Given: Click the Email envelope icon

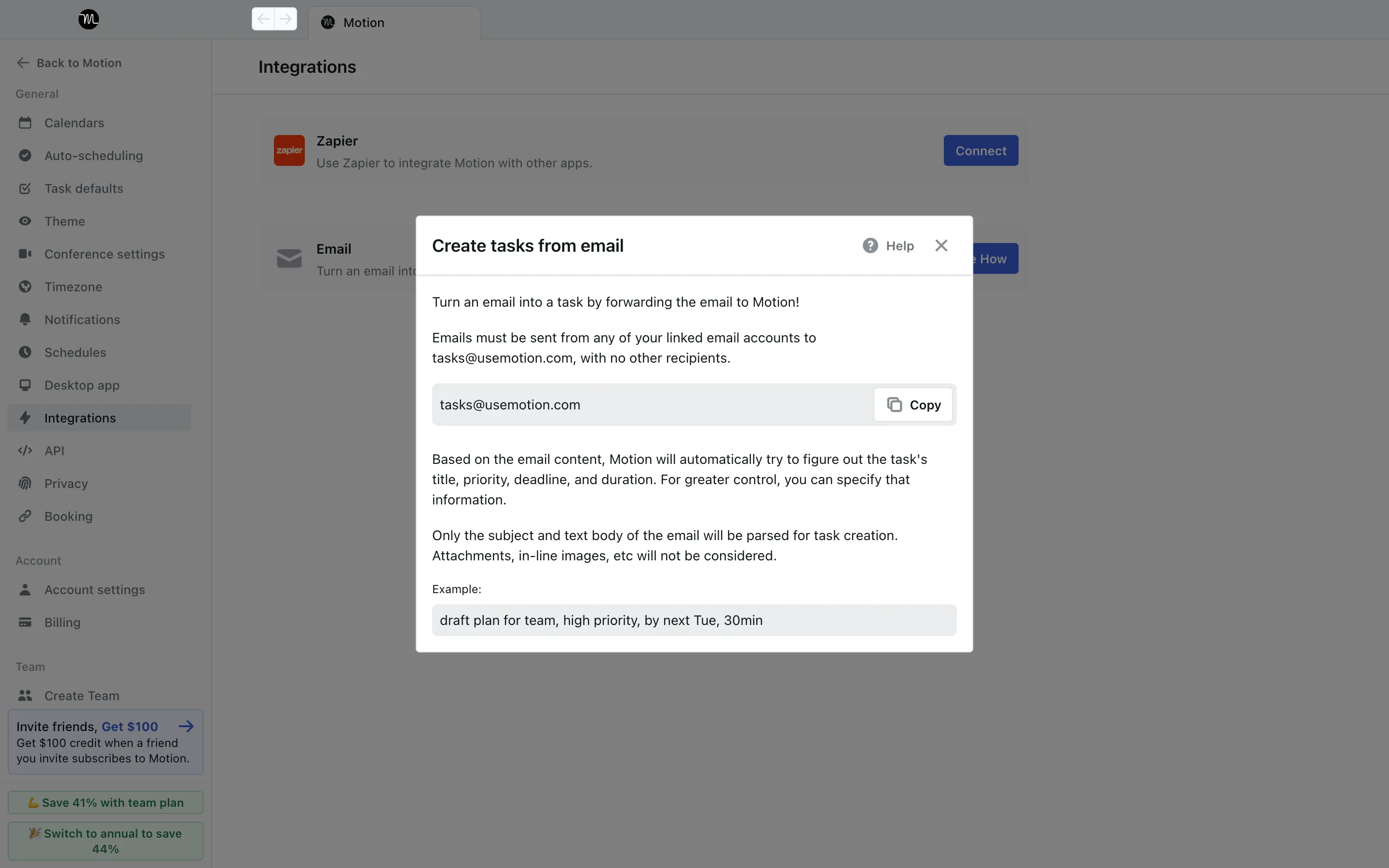Looking at the screenshot, I should pyautogui.click(x=289, y=258).
